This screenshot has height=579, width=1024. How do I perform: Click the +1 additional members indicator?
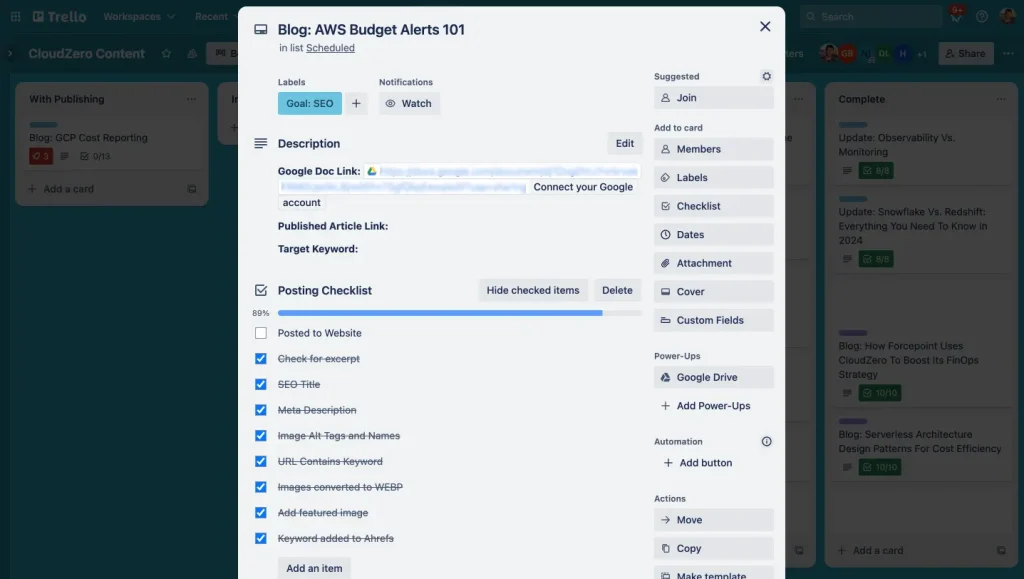point(921,54)
